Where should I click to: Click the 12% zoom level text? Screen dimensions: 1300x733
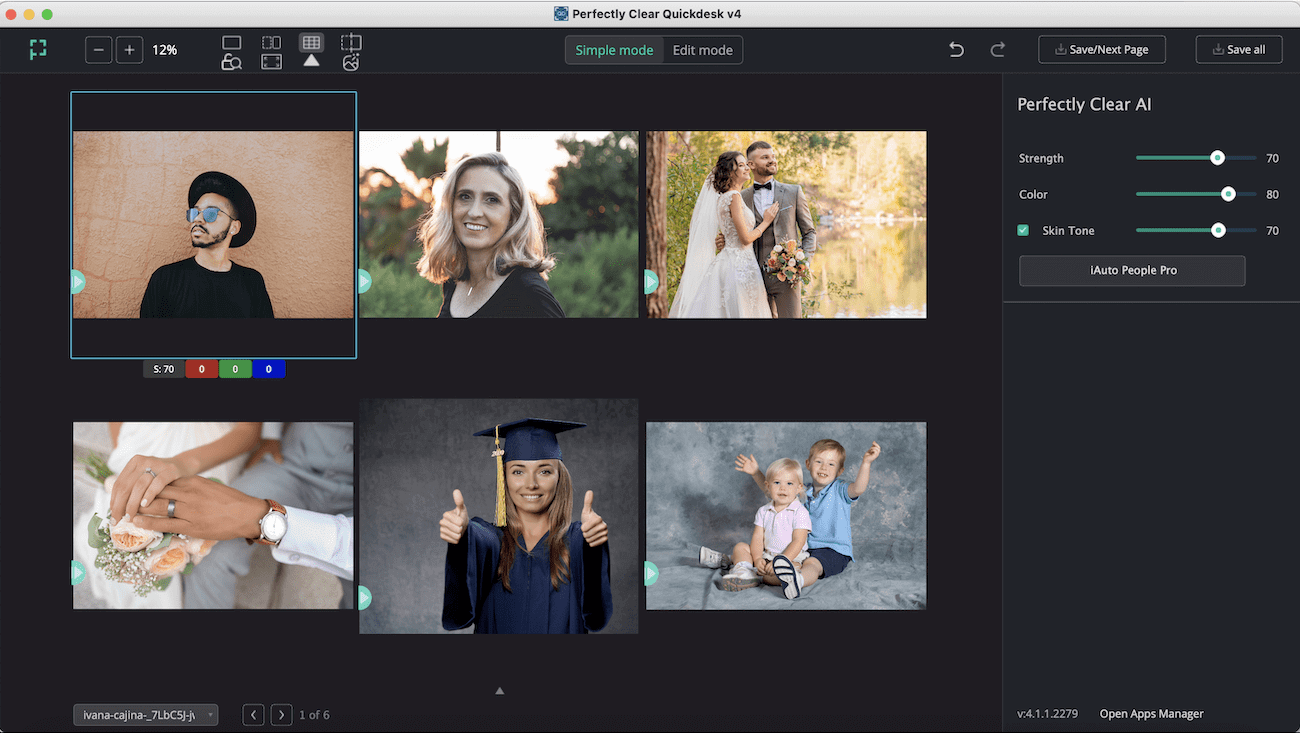(165, 50)
